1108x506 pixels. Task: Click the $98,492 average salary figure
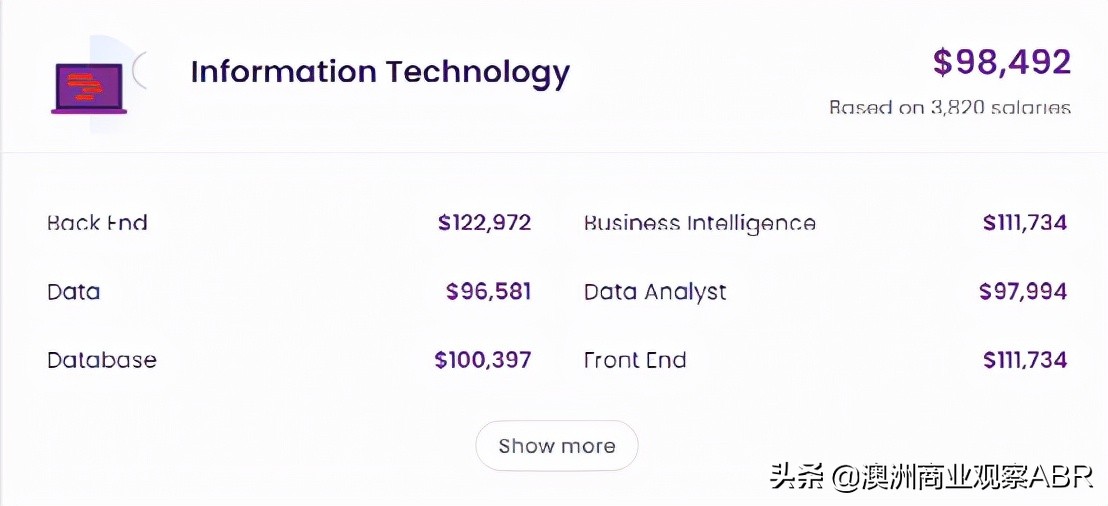point(1002,62)
